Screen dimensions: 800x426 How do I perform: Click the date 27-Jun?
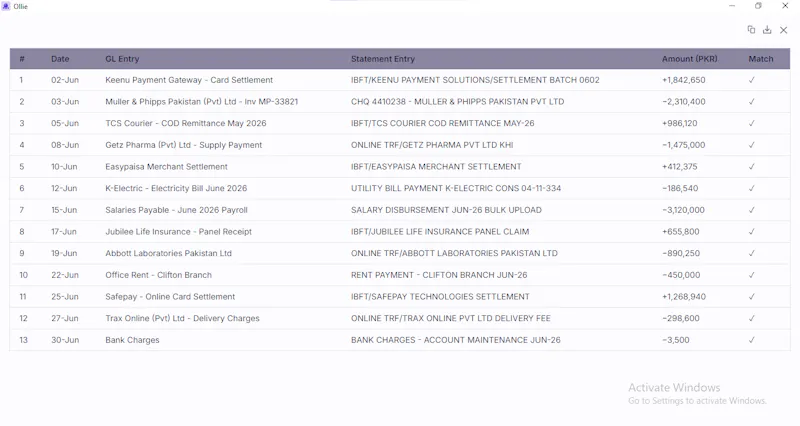point(65,318)
